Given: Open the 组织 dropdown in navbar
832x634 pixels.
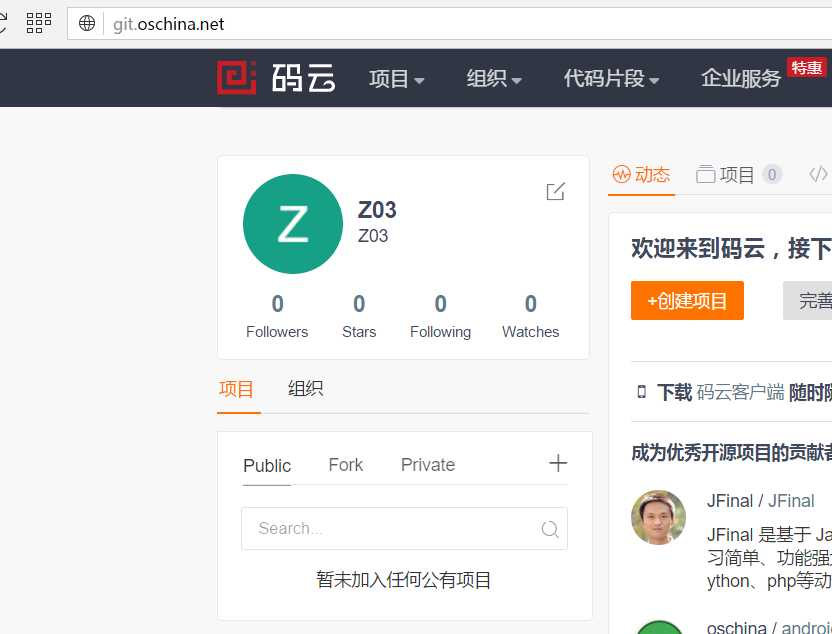Looking at the screenshot, I should pyautogui.click(x=494, y=79).
